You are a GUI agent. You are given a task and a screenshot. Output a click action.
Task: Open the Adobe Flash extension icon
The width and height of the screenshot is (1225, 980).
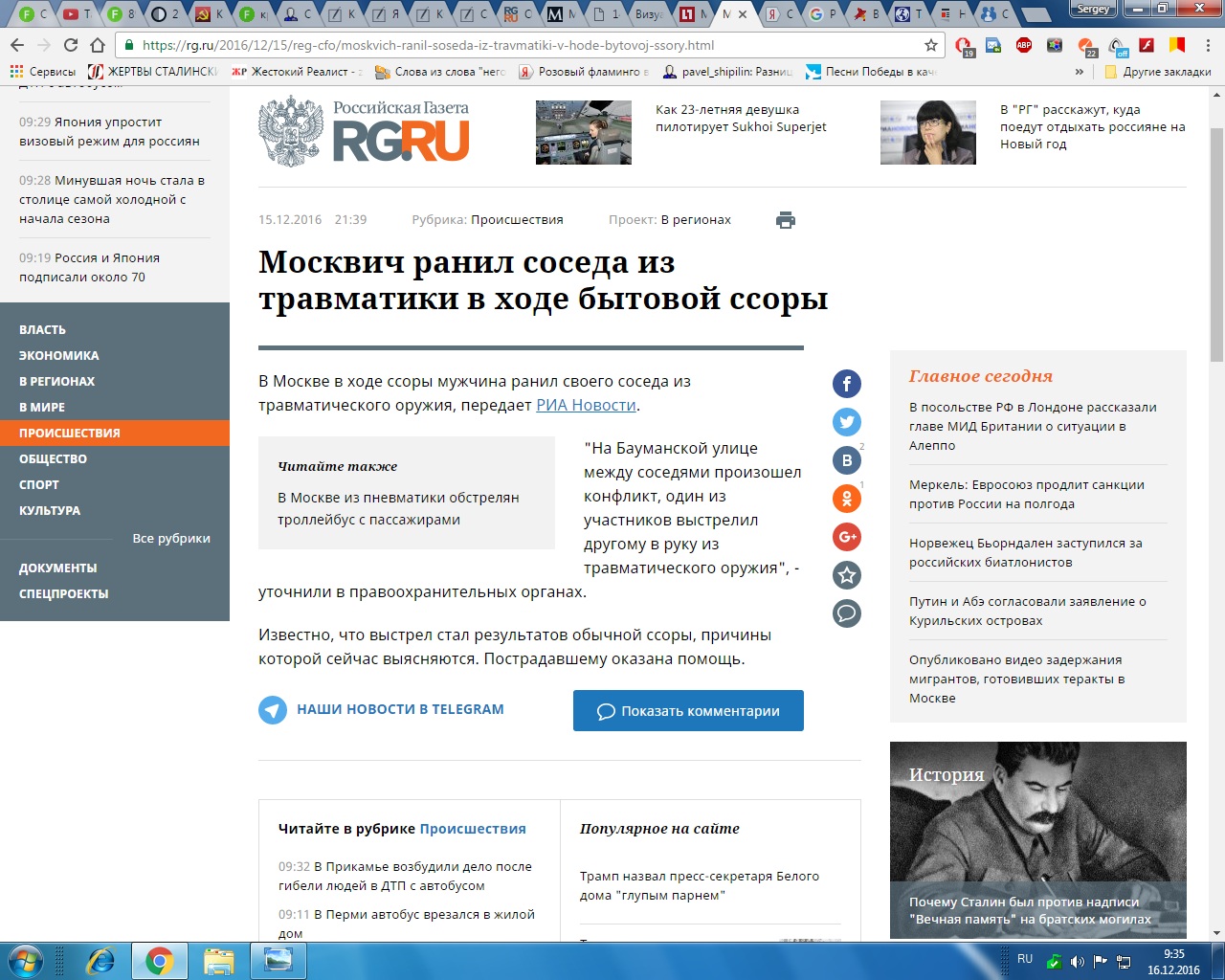click(1147, 45)
